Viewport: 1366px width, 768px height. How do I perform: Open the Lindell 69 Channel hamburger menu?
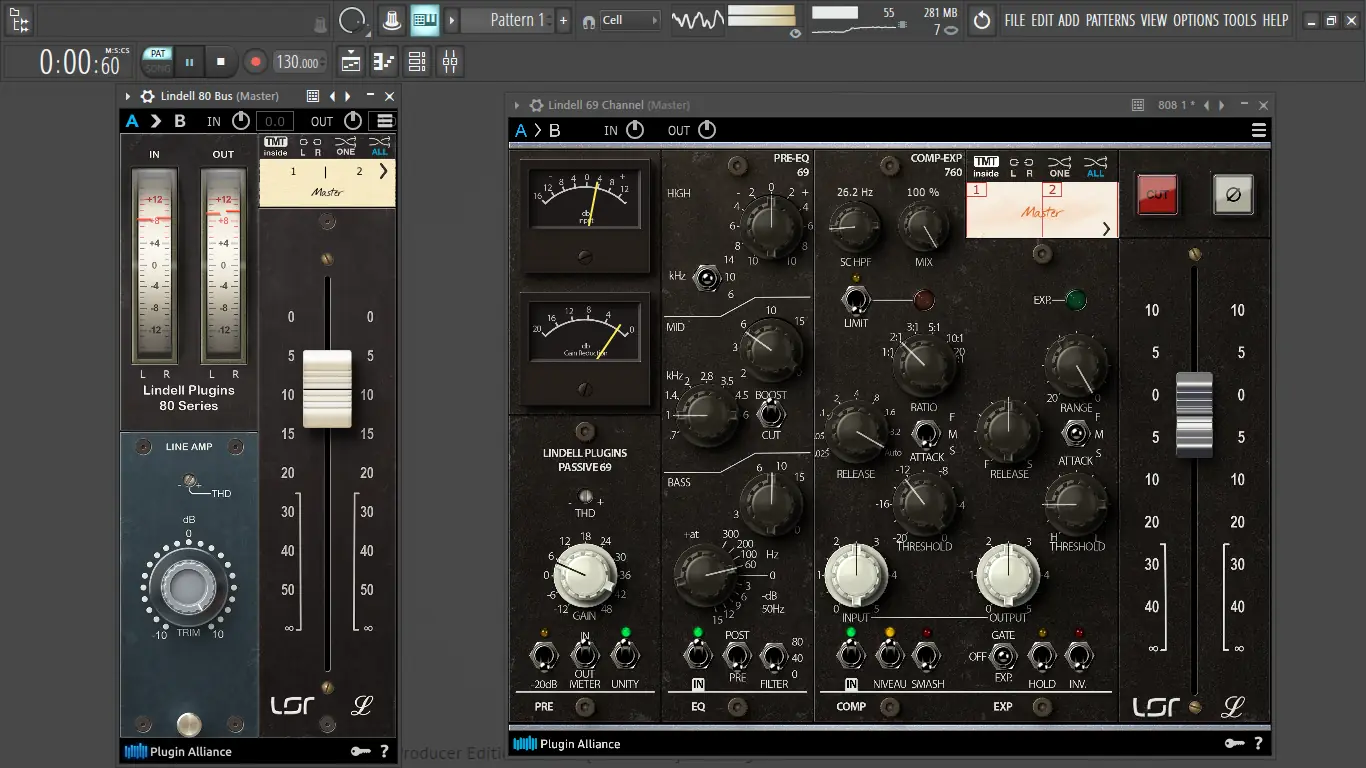click(1258, 130)
